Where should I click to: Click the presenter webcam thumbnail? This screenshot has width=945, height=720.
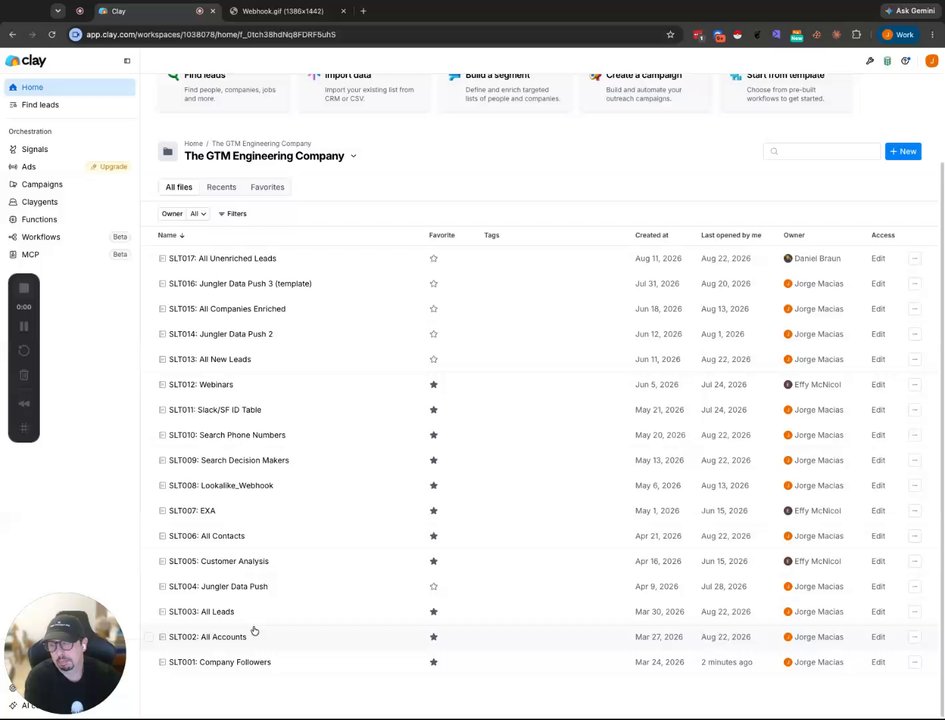pos(65,653)
